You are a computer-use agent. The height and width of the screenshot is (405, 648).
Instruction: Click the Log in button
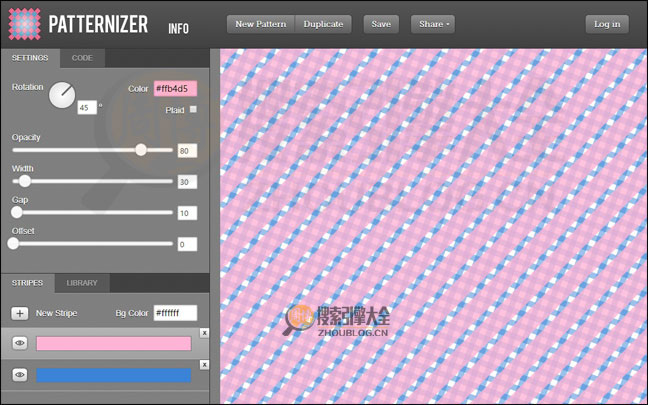607,24
